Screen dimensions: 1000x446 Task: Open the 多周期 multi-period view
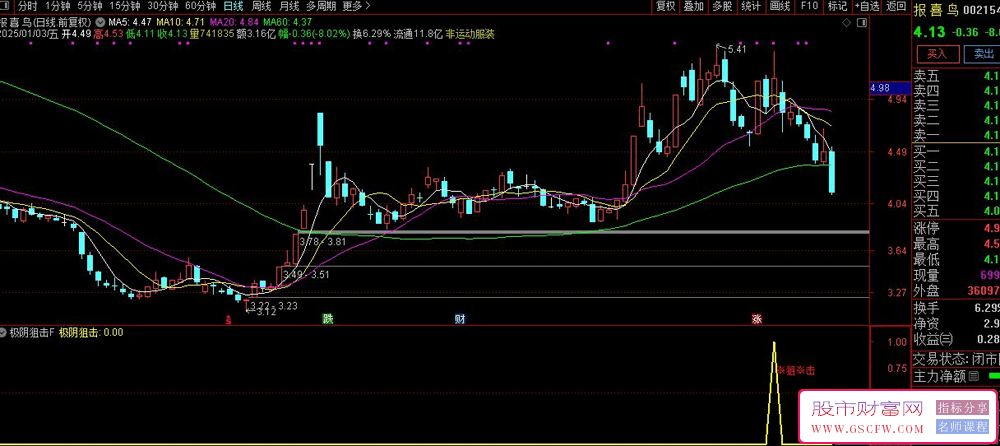[x=321, y=6]
